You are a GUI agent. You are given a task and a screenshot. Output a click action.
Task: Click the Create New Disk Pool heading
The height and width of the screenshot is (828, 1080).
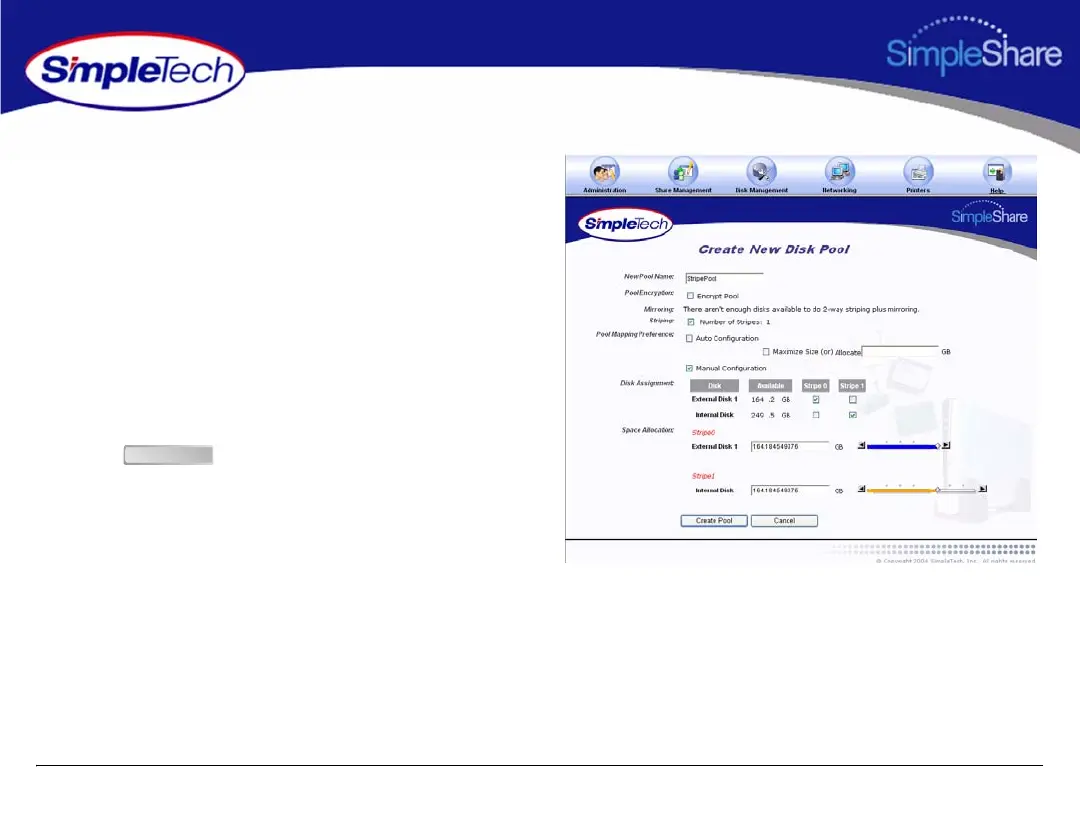[x=774, y=249]
